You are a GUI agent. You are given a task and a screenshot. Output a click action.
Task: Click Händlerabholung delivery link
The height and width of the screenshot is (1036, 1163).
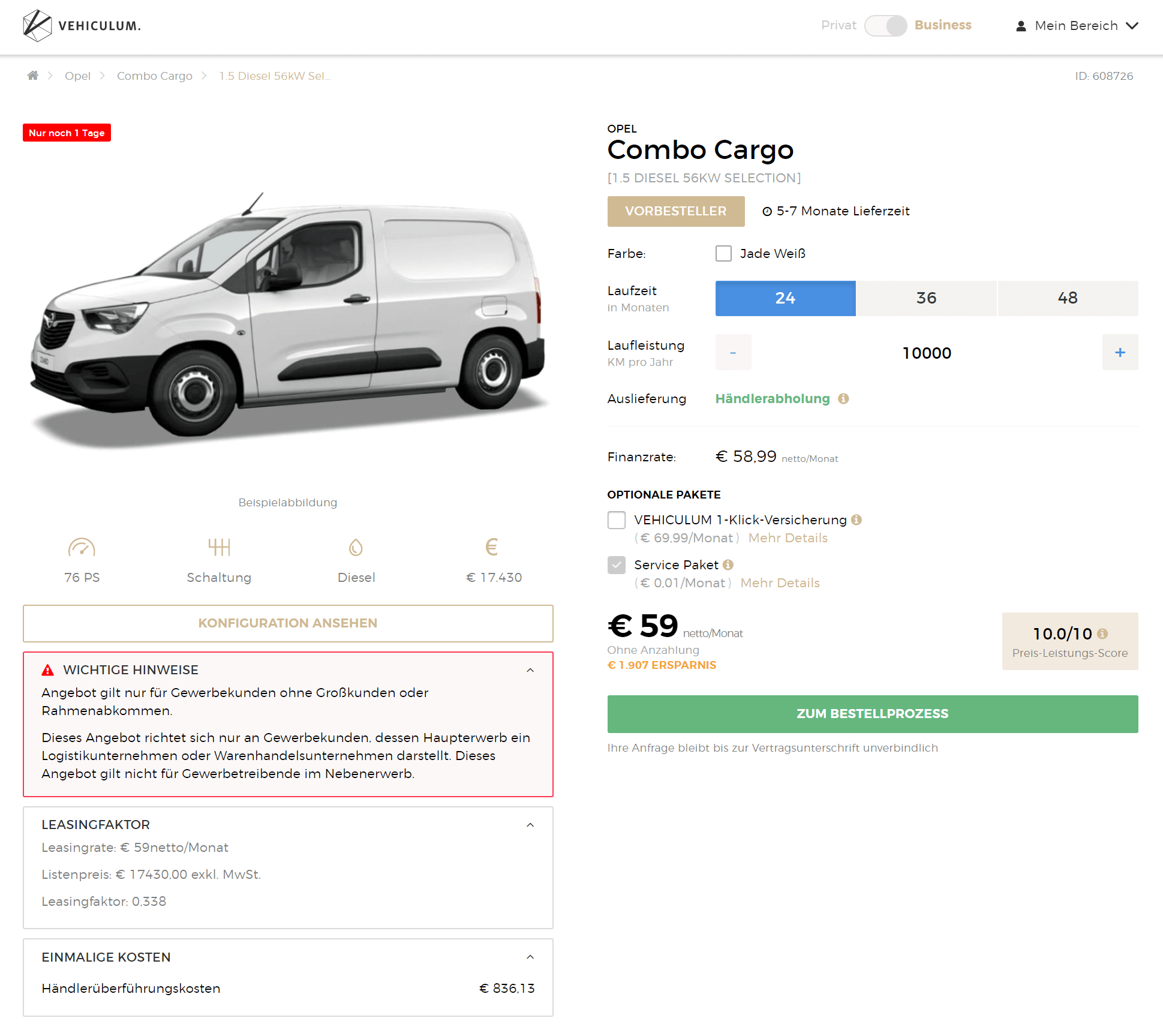[x=773, y=399]
